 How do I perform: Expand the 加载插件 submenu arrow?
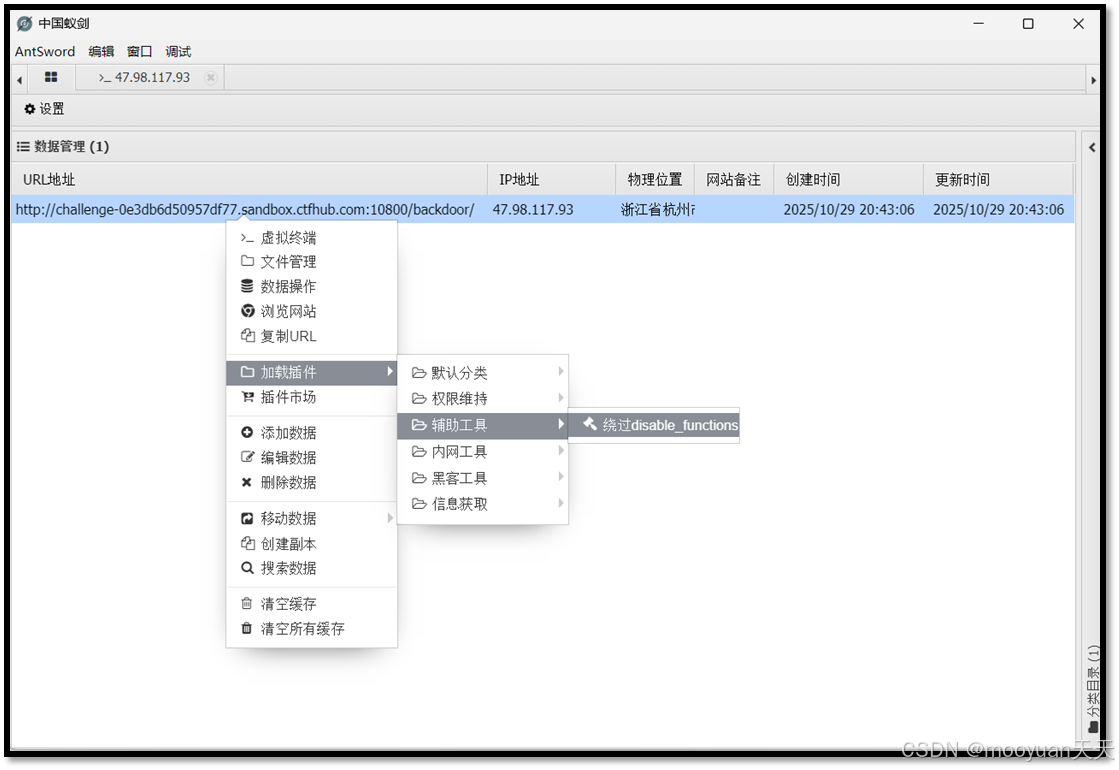click(x=390, y=372)
